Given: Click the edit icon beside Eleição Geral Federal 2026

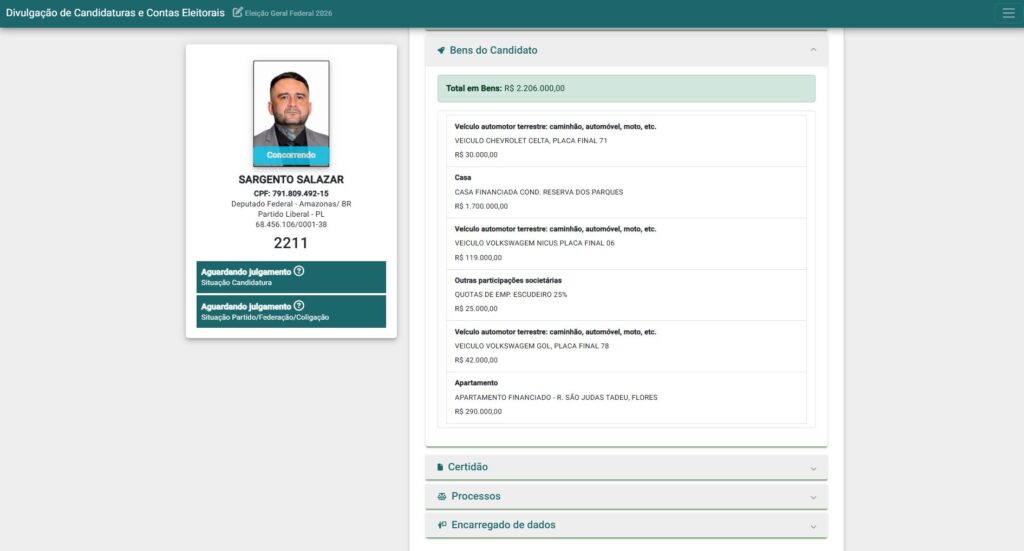Looking at the screenshot, I should pos(238,12).
